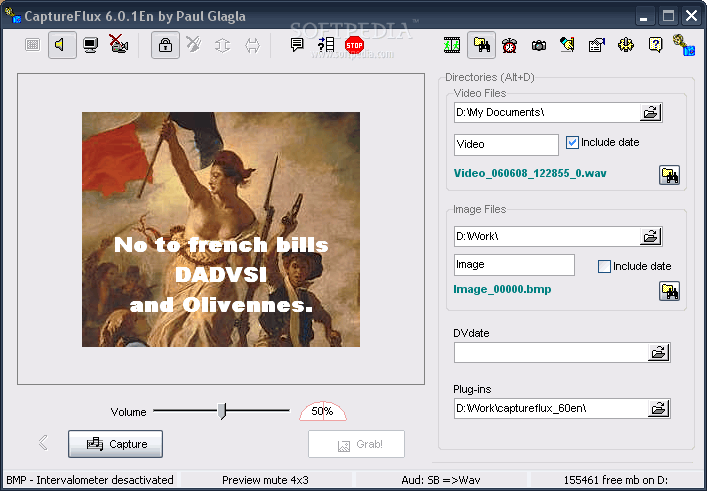
Task: Click the vertical stretch arrows icon
Action: [222, 45]
